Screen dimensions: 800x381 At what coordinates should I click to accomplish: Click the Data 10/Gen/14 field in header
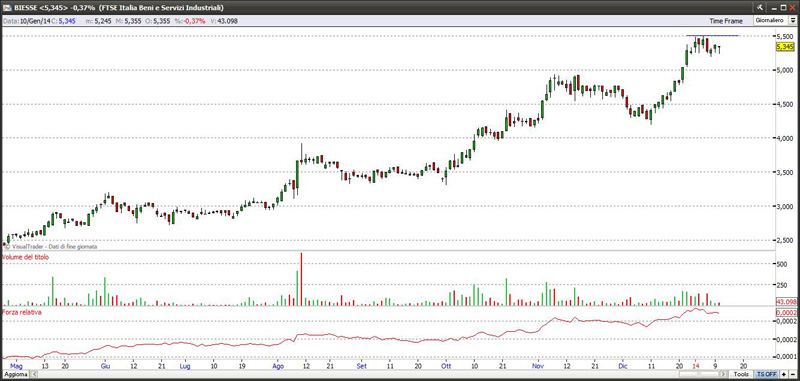click(x=26, y=21)
